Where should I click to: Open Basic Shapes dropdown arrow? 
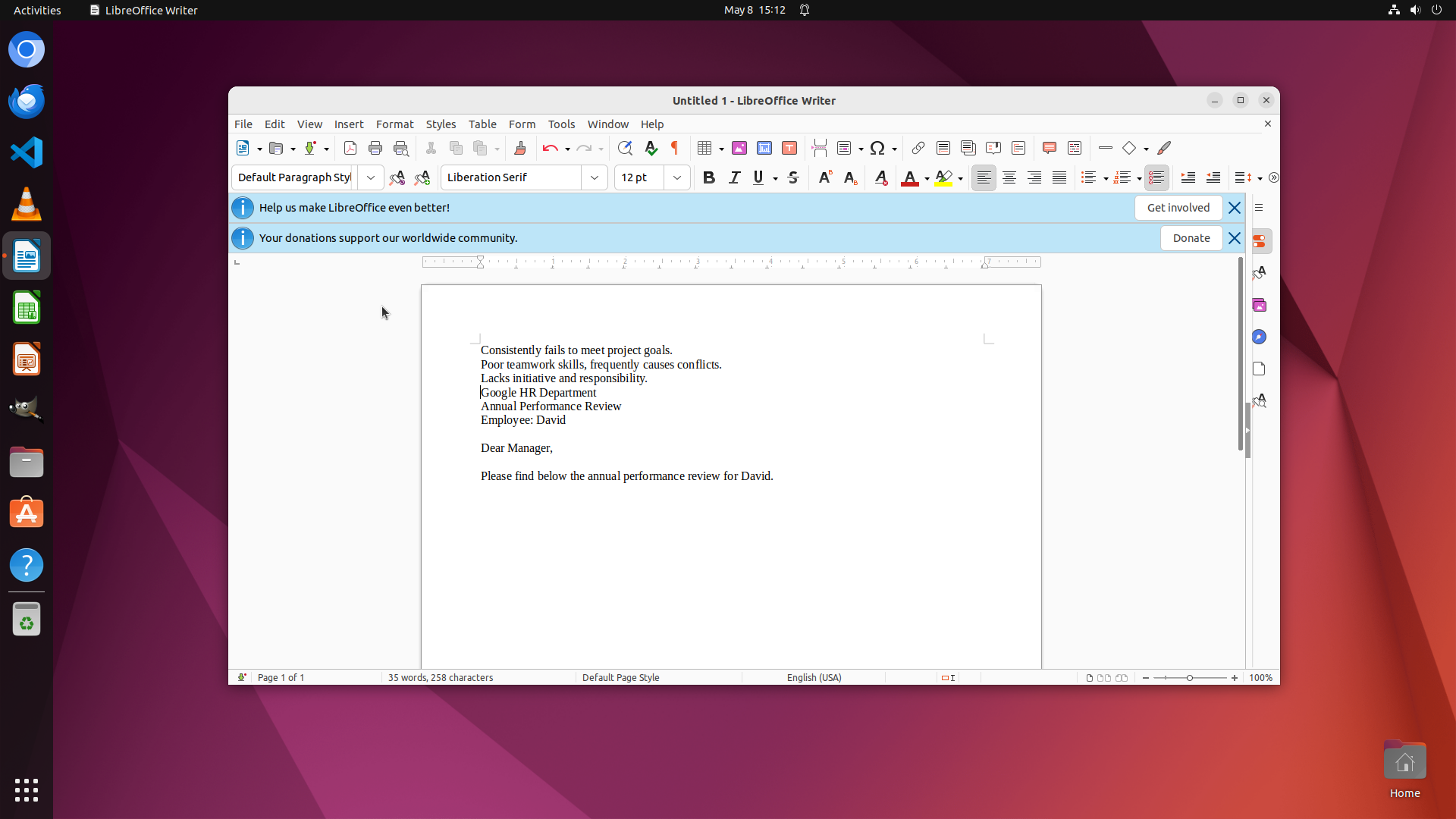[1146, 149]
